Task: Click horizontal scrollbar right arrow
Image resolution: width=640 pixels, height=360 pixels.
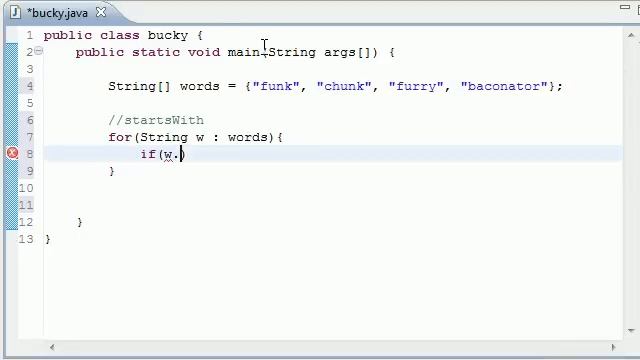Action: (613, 347)
